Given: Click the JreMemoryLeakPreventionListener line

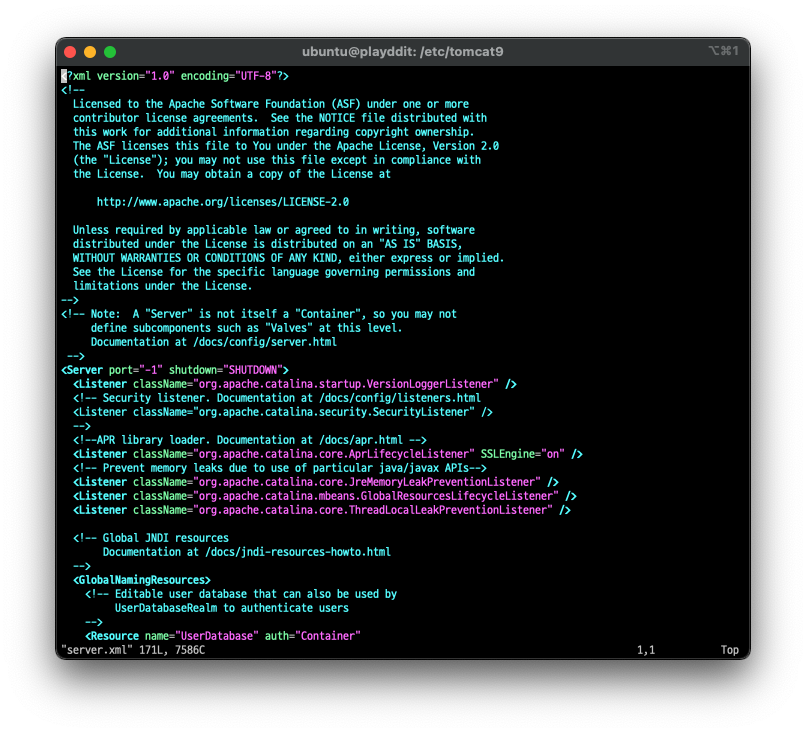Looking at the screenshot, I should coord(316,482).
